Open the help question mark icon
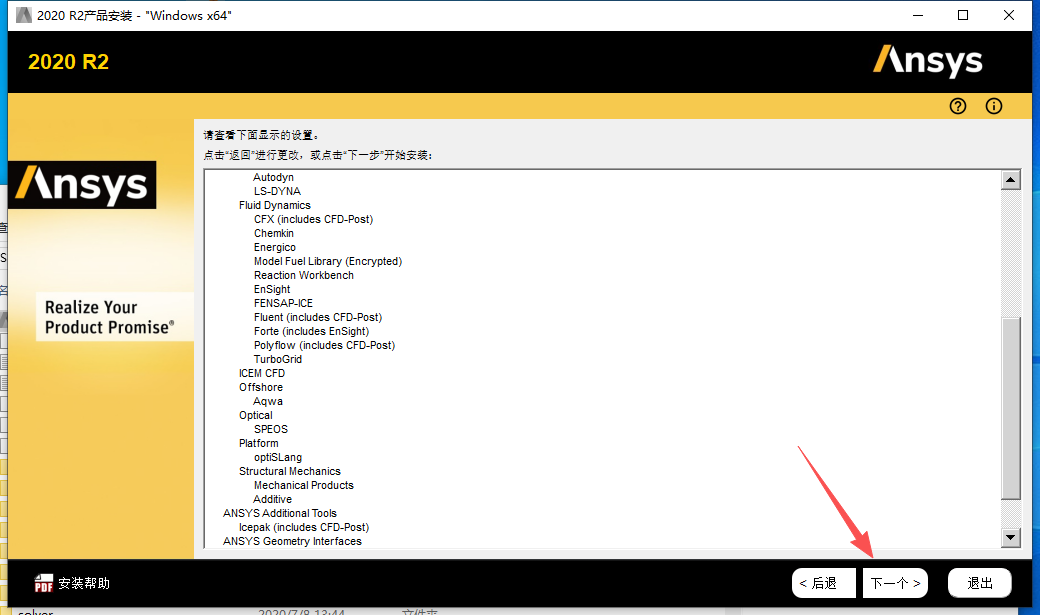 click(x=957, y=106)
